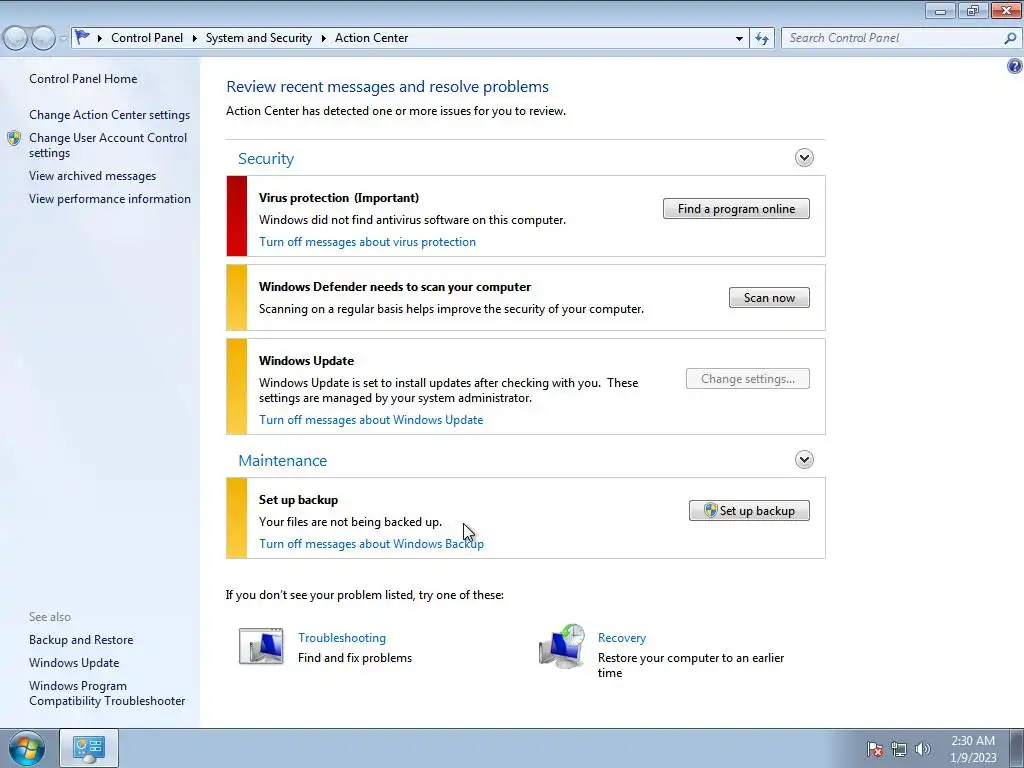Click the Troubleshooting monitor icon
The height and width of the screenshot is (768, 1024).
click(x=261, y=646)
